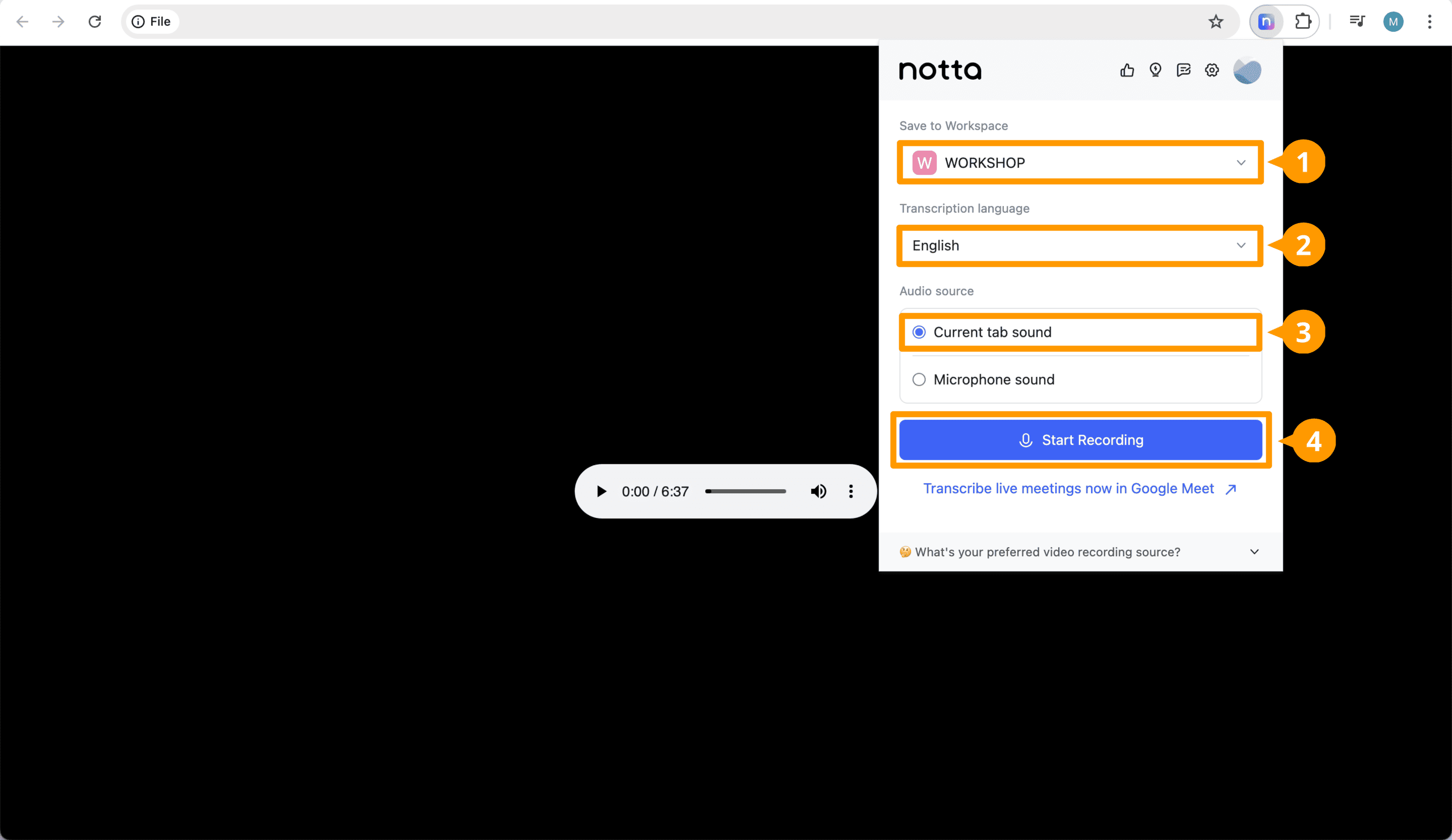Open the Chrome profile avatar M

point(1393,22)
